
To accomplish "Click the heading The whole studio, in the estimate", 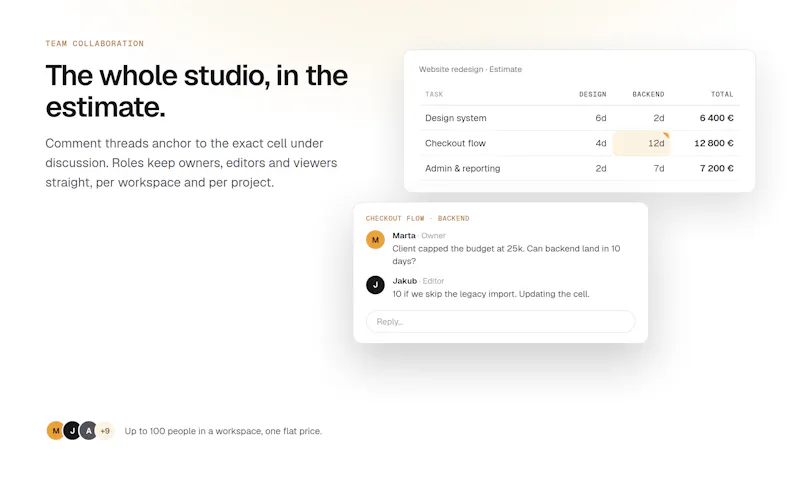I will [x=196, y=91].
